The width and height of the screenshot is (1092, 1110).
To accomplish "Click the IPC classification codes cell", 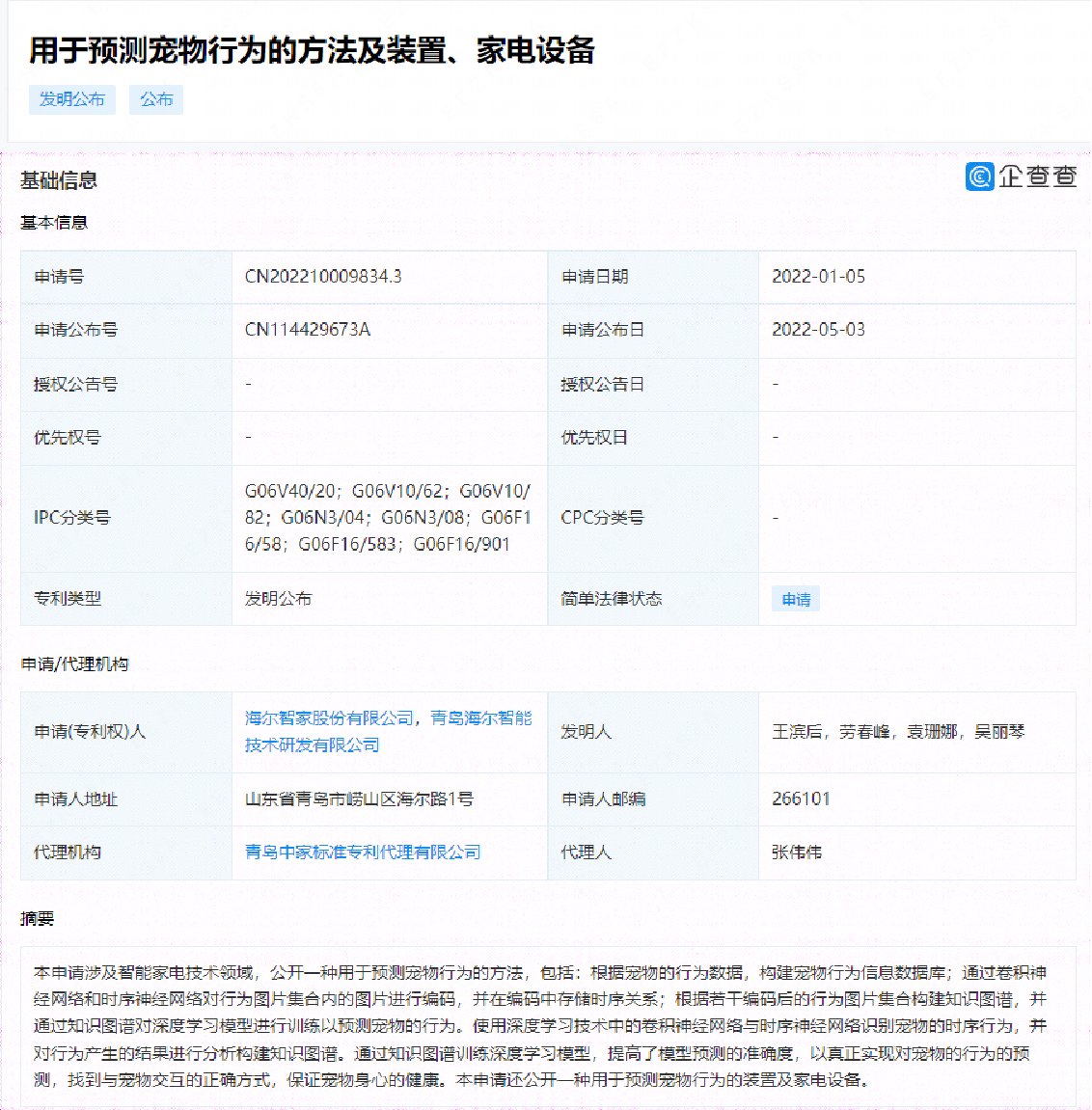I will coord(388,518).
